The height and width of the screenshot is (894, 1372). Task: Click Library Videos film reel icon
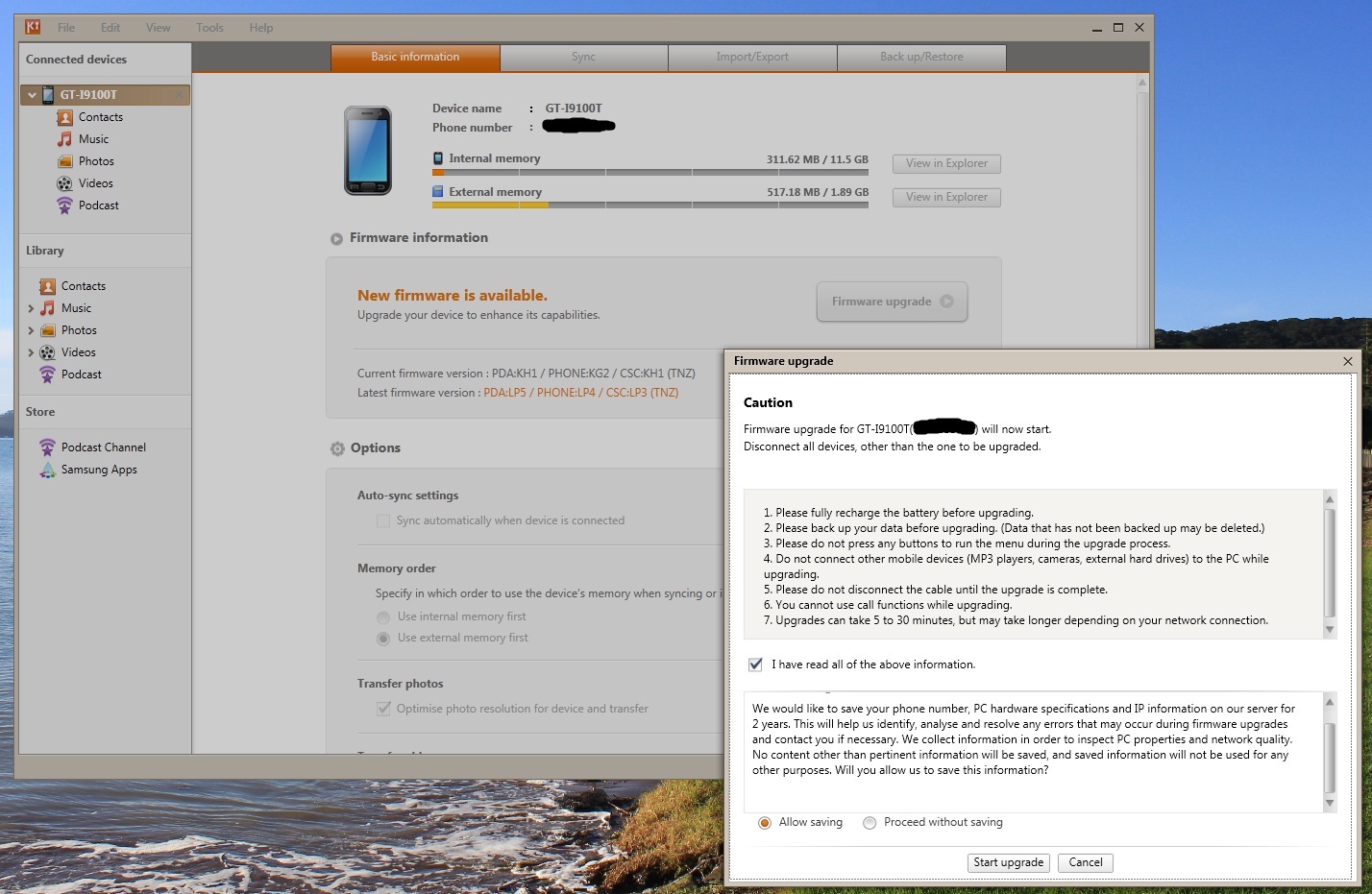[x=47, y=352]
